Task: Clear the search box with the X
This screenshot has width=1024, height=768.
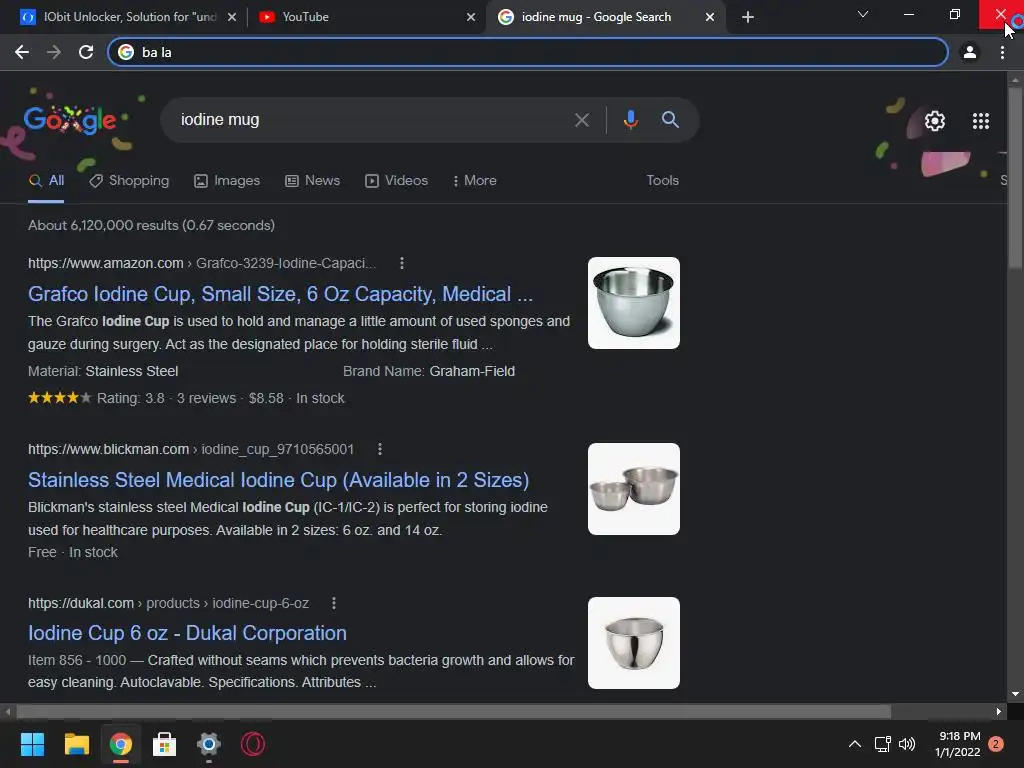Action: [581, 120]
